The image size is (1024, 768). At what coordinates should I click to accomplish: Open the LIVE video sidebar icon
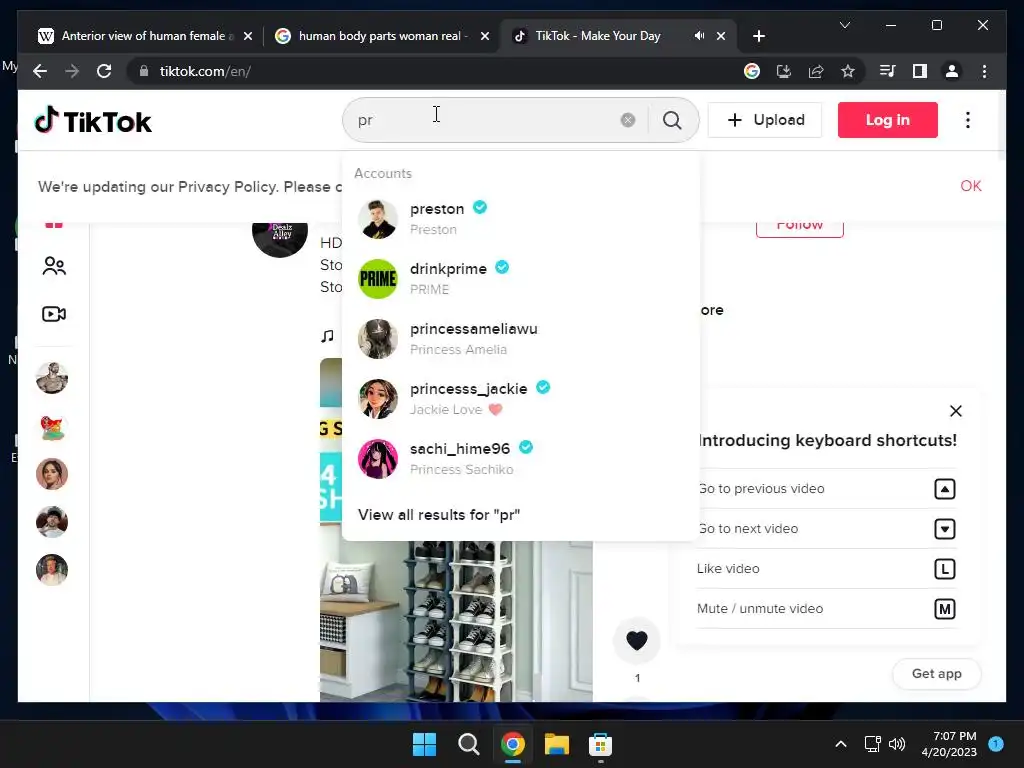coord(54,314)
